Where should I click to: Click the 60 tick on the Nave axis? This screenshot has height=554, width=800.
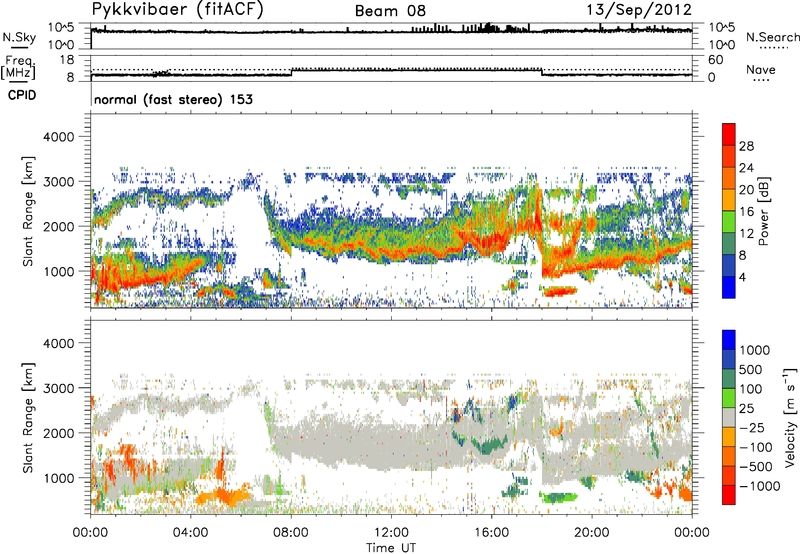point(715,60)
